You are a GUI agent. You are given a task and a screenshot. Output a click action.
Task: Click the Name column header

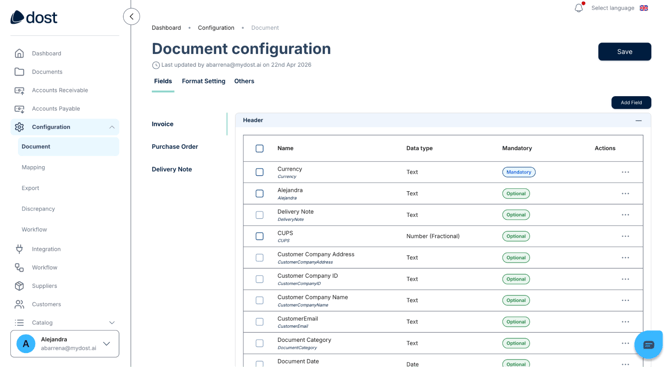pos(285,148)
